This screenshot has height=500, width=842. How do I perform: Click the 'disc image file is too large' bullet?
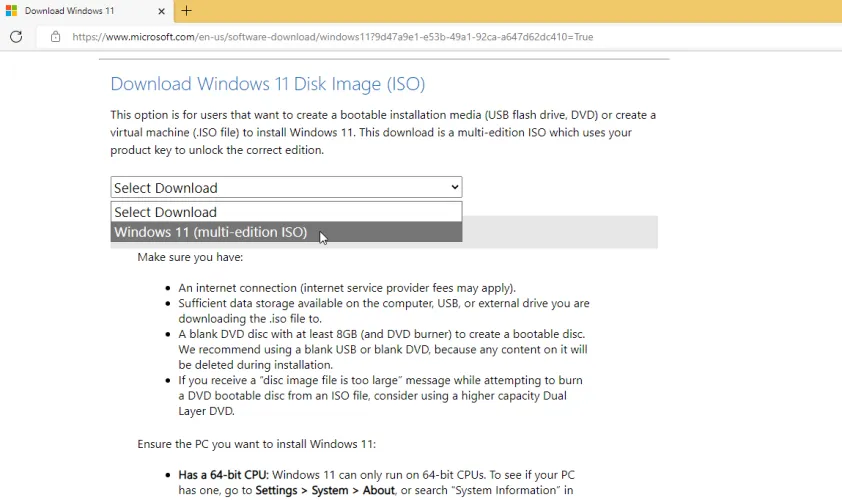[380, 380]
